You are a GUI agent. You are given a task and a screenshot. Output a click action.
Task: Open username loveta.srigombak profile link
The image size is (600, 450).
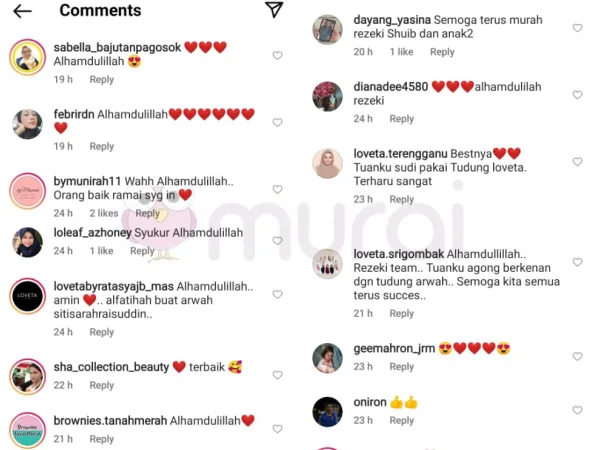399,254
